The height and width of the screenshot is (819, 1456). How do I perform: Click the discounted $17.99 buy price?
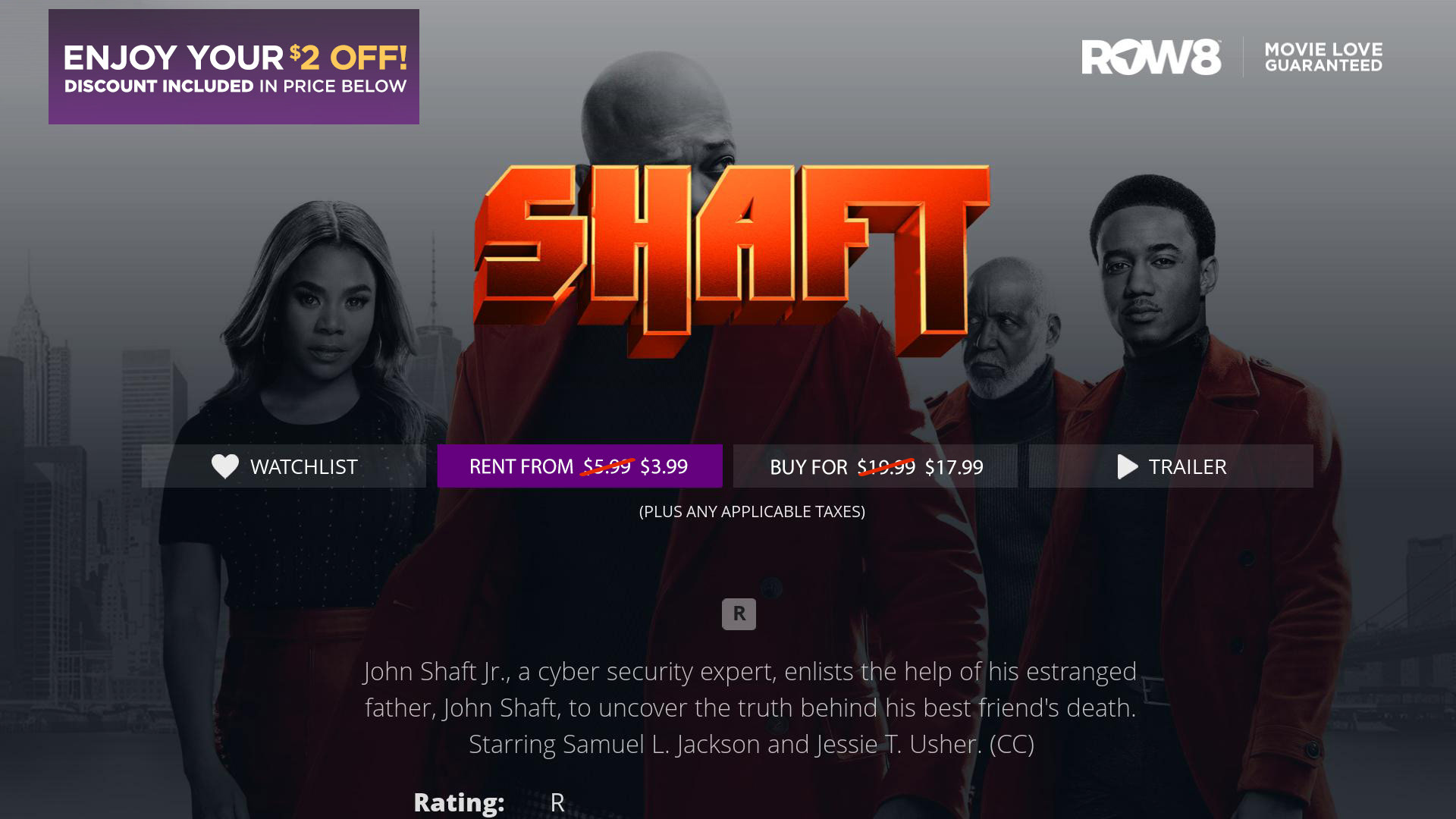pos(954,467)
